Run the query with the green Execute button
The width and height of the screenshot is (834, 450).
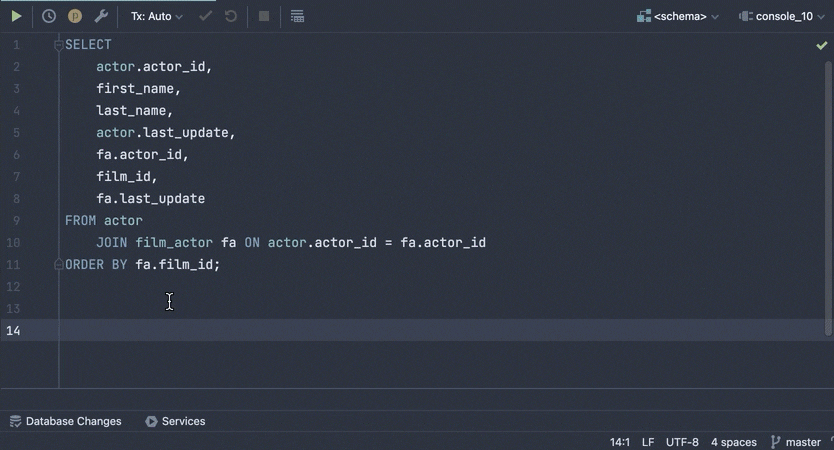[x=16, y=16]
